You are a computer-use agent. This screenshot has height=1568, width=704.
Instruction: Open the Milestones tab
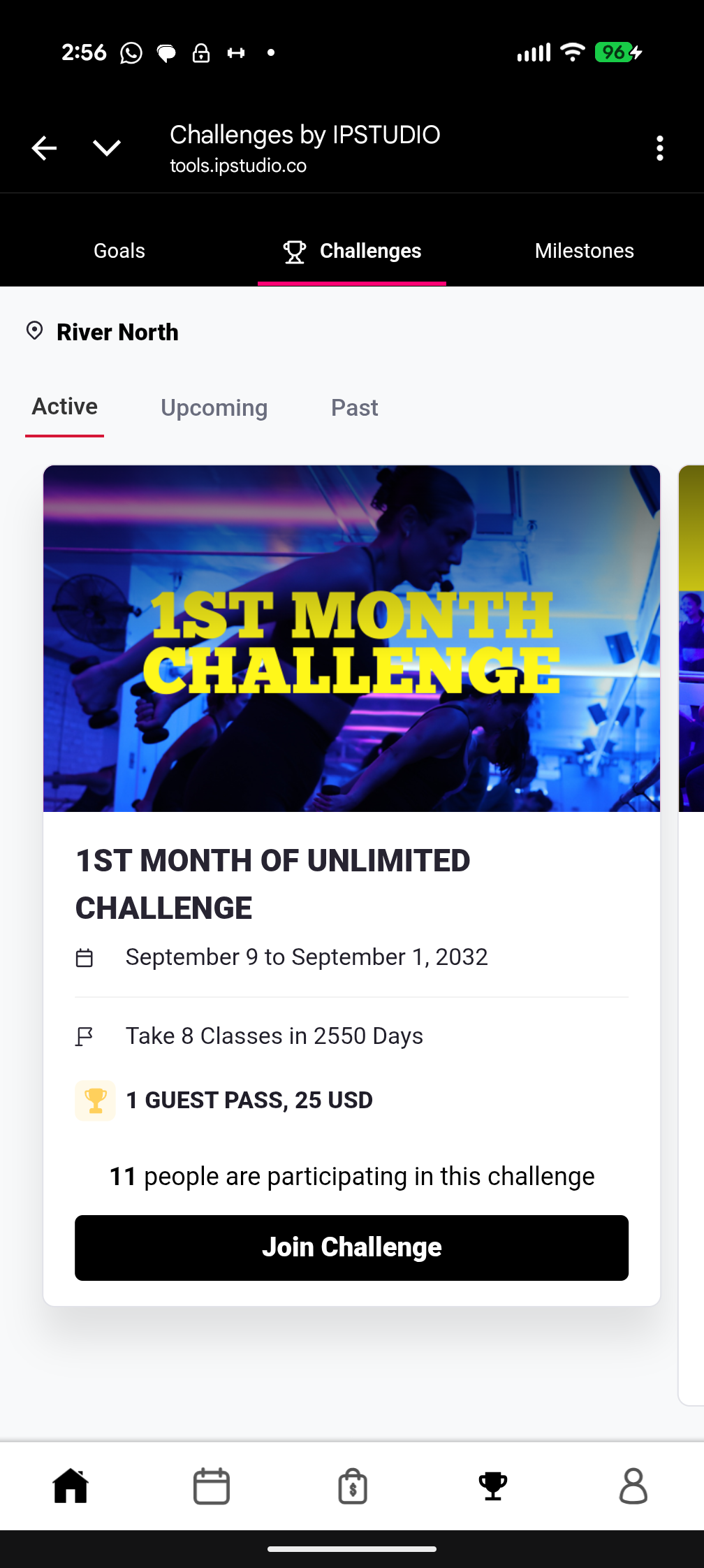tap(584, 251)
